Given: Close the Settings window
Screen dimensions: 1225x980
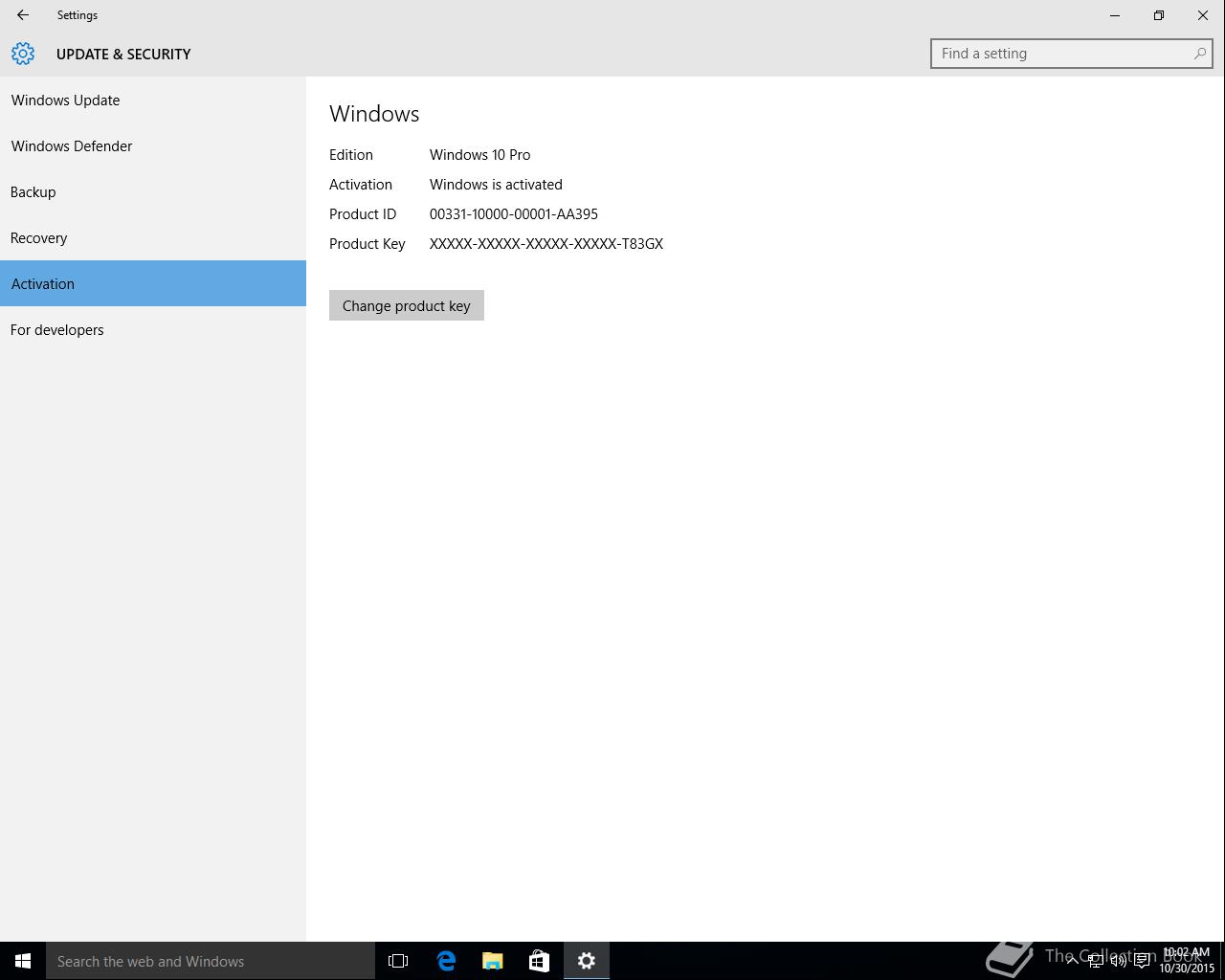Looking at the screenshot, I should coord(1203,15).
